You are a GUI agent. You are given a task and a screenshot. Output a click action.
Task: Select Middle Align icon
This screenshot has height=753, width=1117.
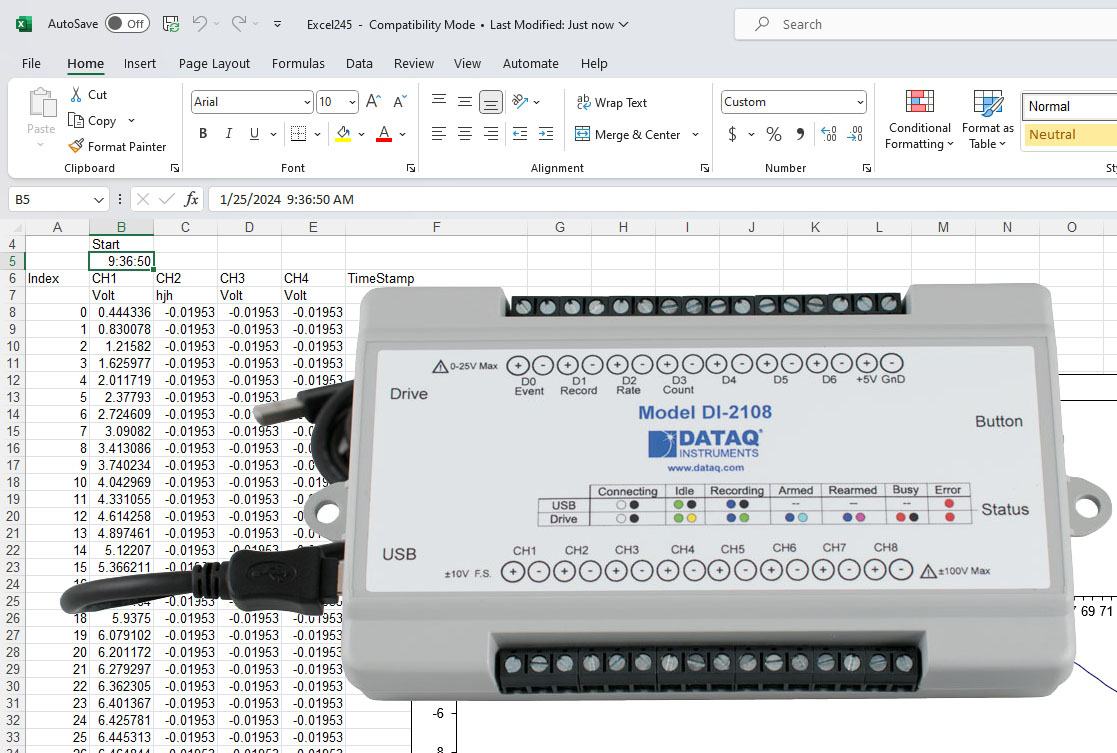[x=464, y=101]
